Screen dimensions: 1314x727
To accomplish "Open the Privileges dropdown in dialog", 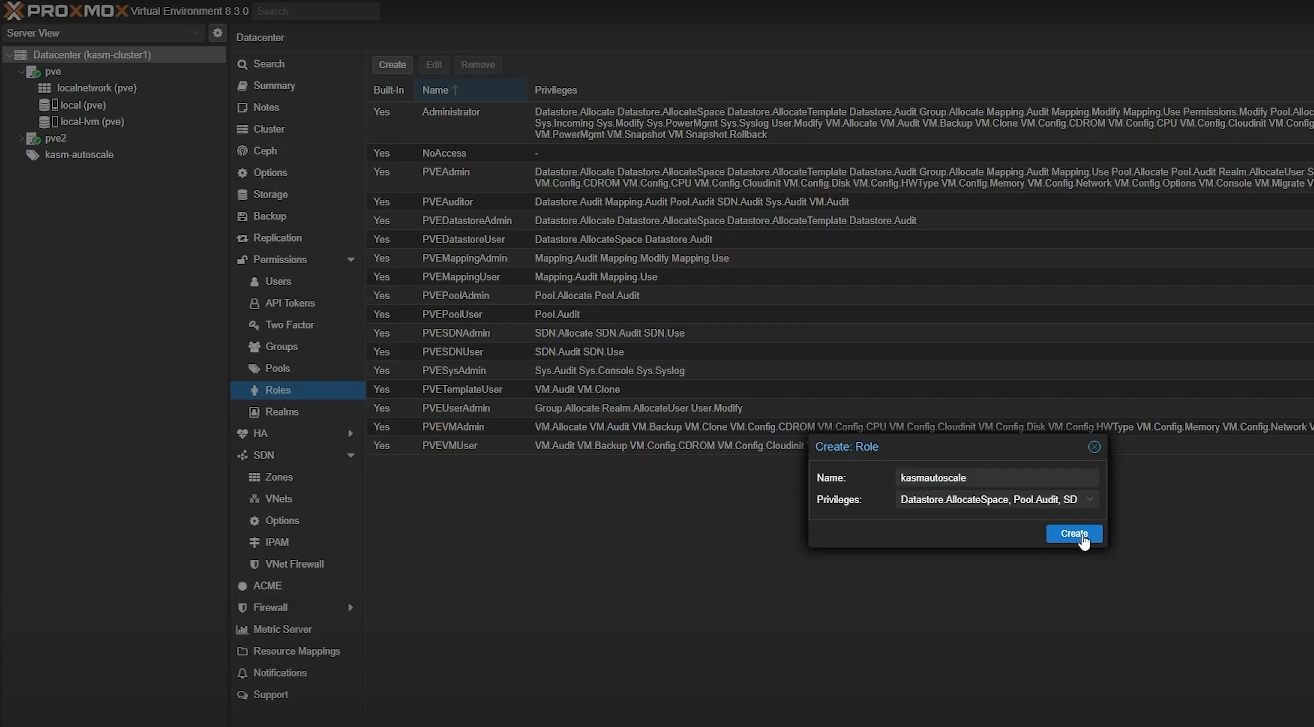I will [1089, 499].
